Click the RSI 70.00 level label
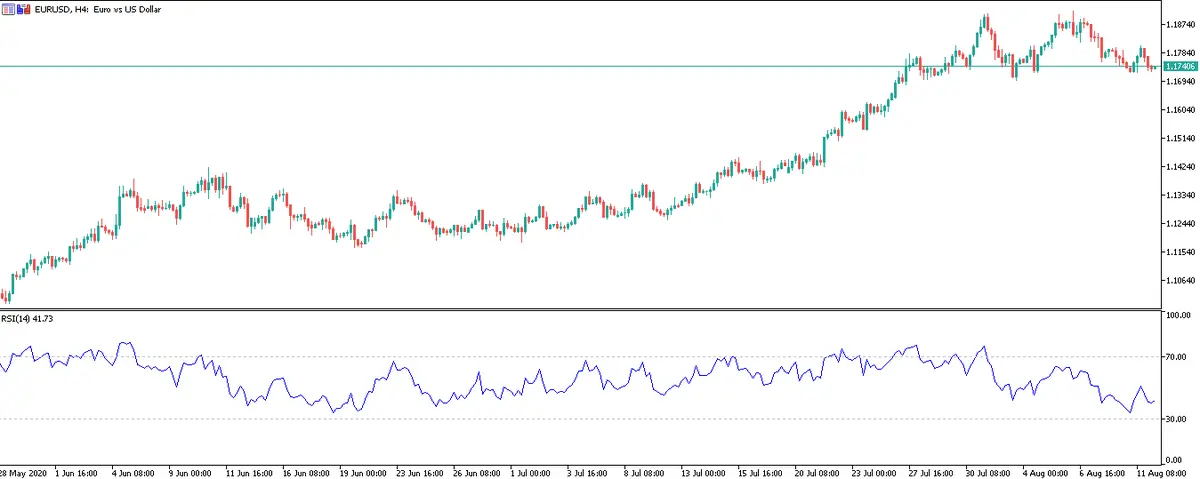 [x=1176, y=356]
